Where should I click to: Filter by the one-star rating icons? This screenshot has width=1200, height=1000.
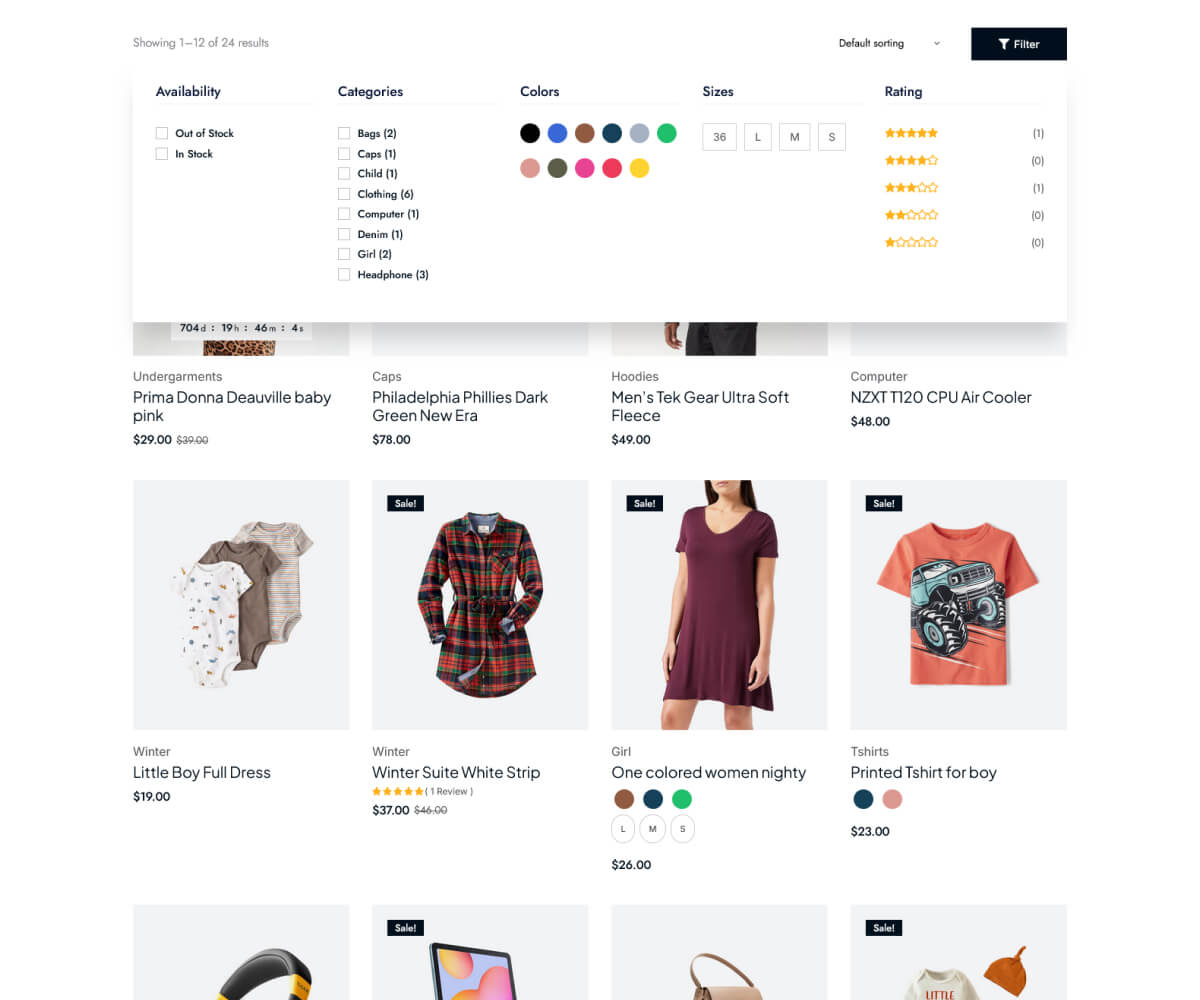(911, 242)
